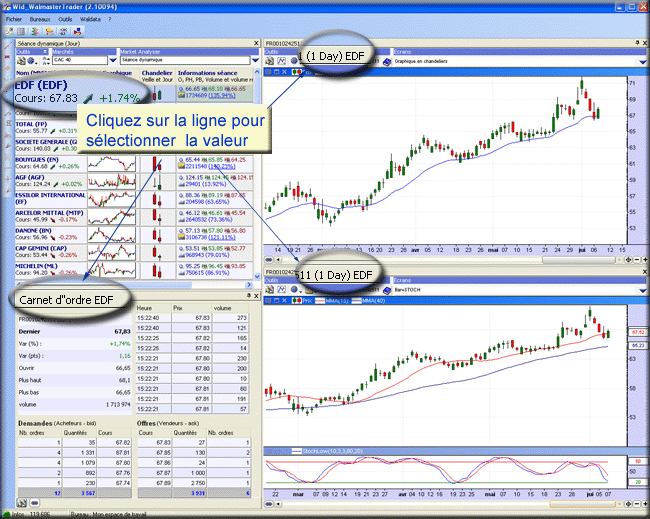Open the ? help menu
The height and width of the screenshot is (519, 650).
click(x=110, y=19)
